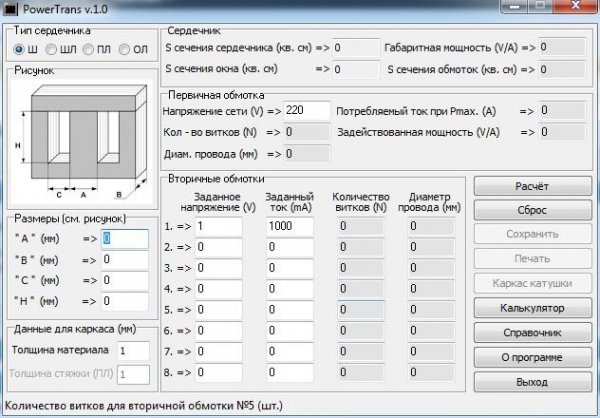
Task: Click the Толщина материала input field
Action: (x=133, y=351)
